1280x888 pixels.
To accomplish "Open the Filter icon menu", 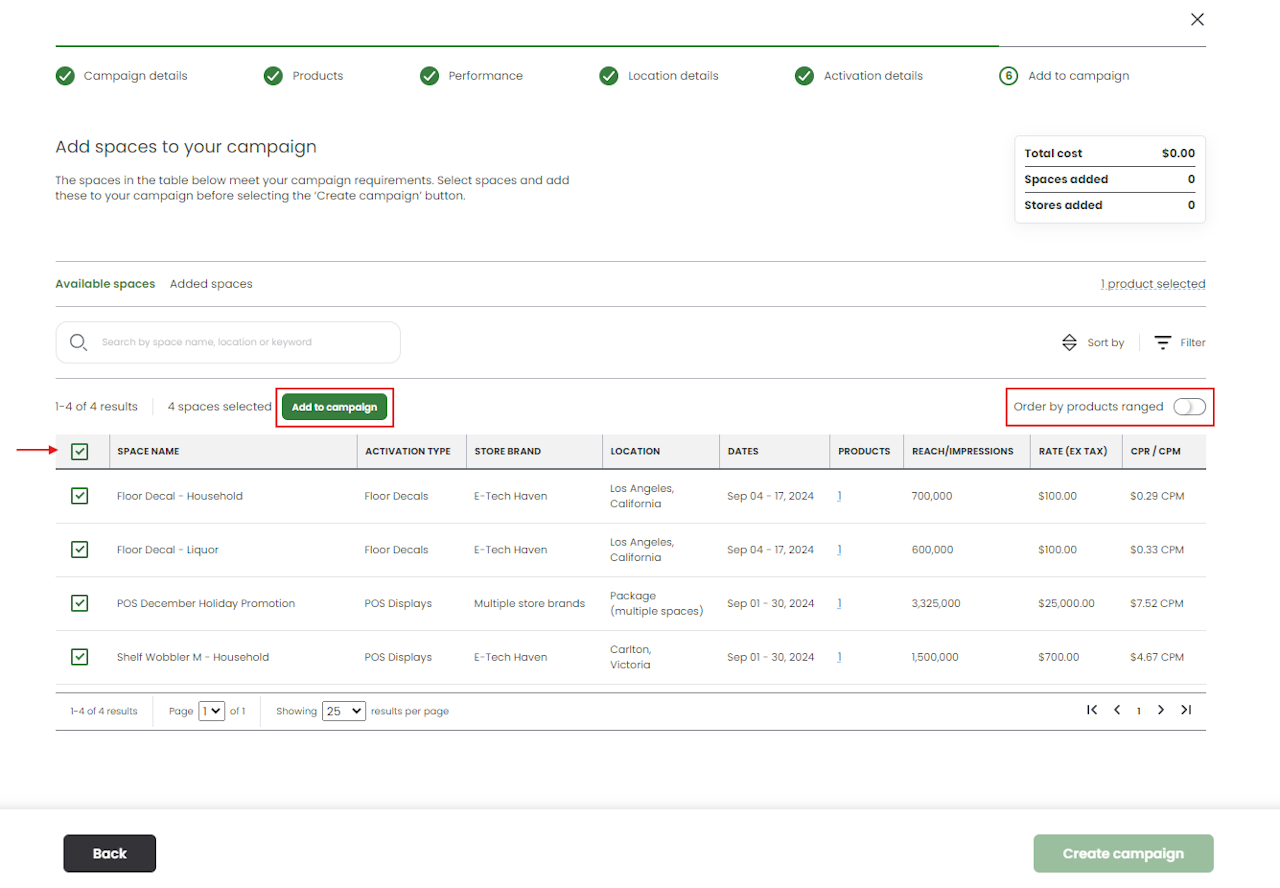I will [1163, 342].
